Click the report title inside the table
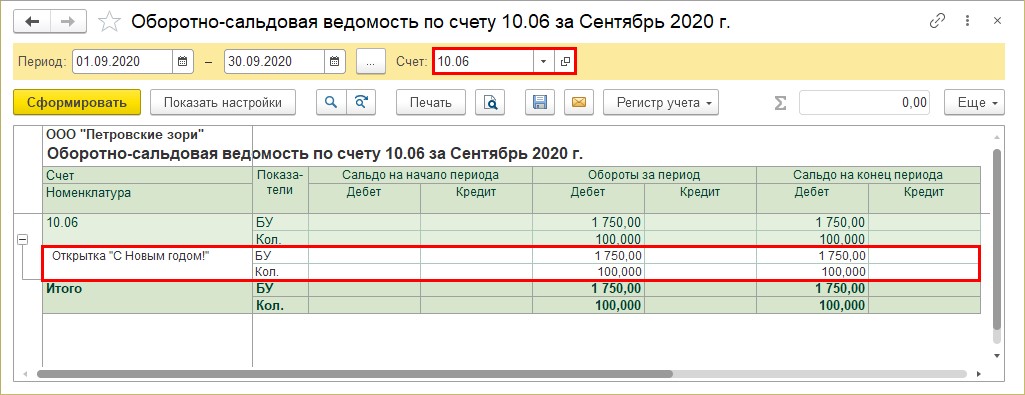Screen dimensions: 1025x395 pos(314,154)
